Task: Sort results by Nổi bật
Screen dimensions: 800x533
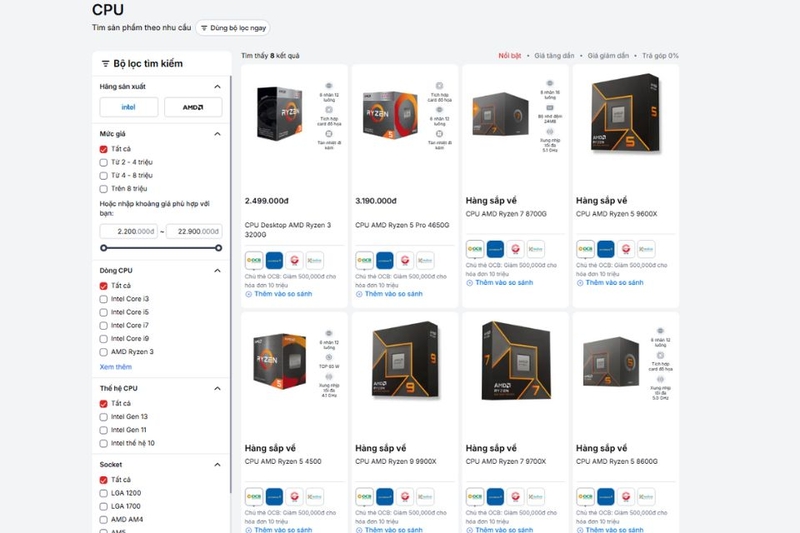Action: [510, 56]
